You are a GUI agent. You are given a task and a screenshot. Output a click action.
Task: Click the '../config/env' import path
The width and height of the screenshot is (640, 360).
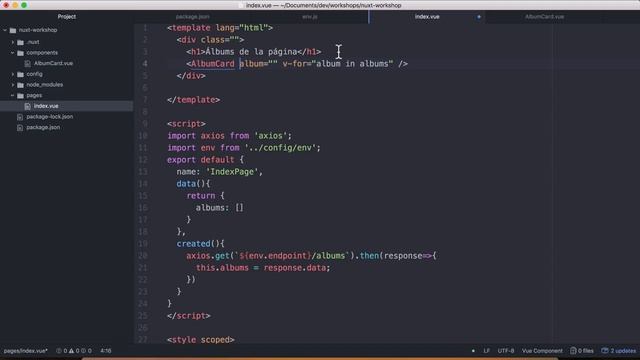280,148
